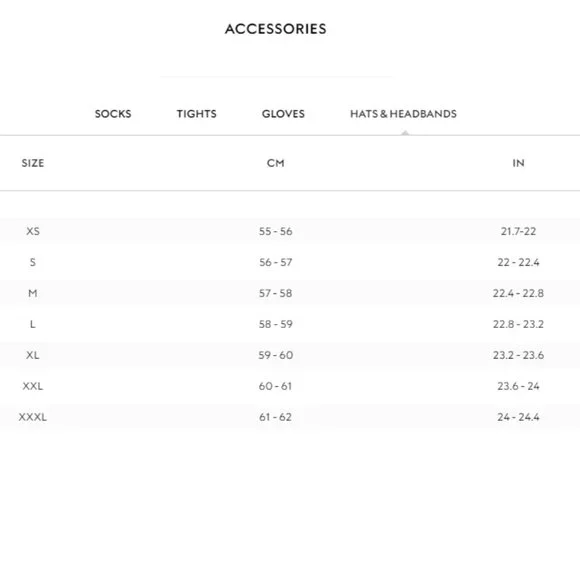
Task: Select the XS size row label
Action: point(33,231)
